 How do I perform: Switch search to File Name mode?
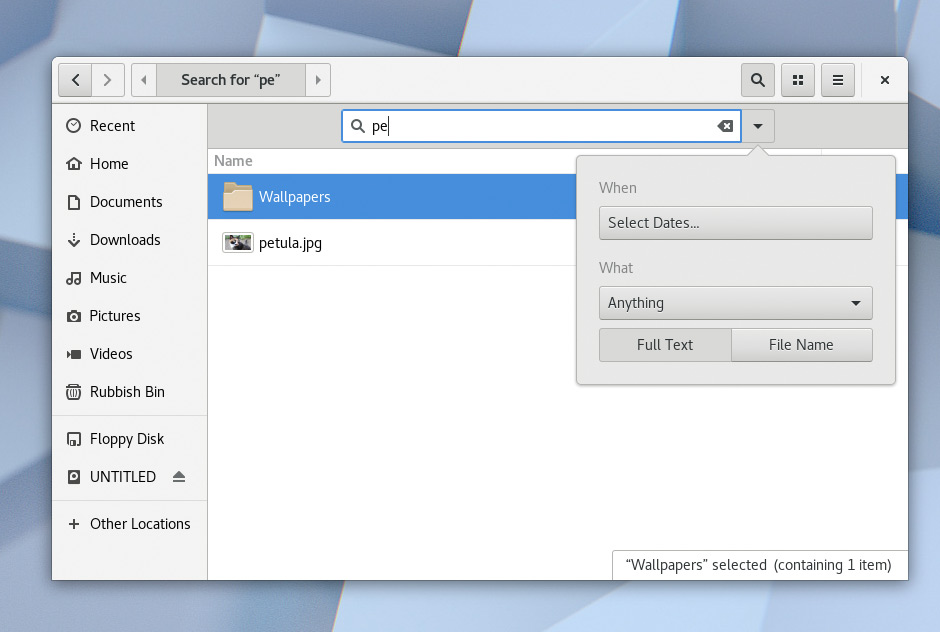coord(801,345)
